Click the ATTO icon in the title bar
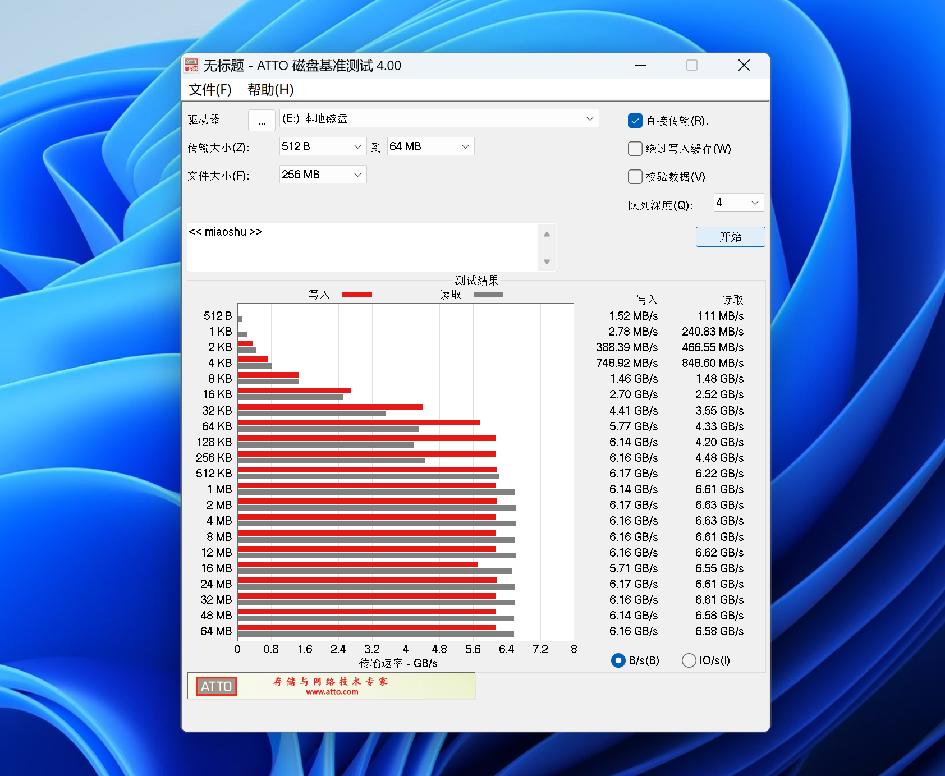945x776 pixels. (194, 65)
